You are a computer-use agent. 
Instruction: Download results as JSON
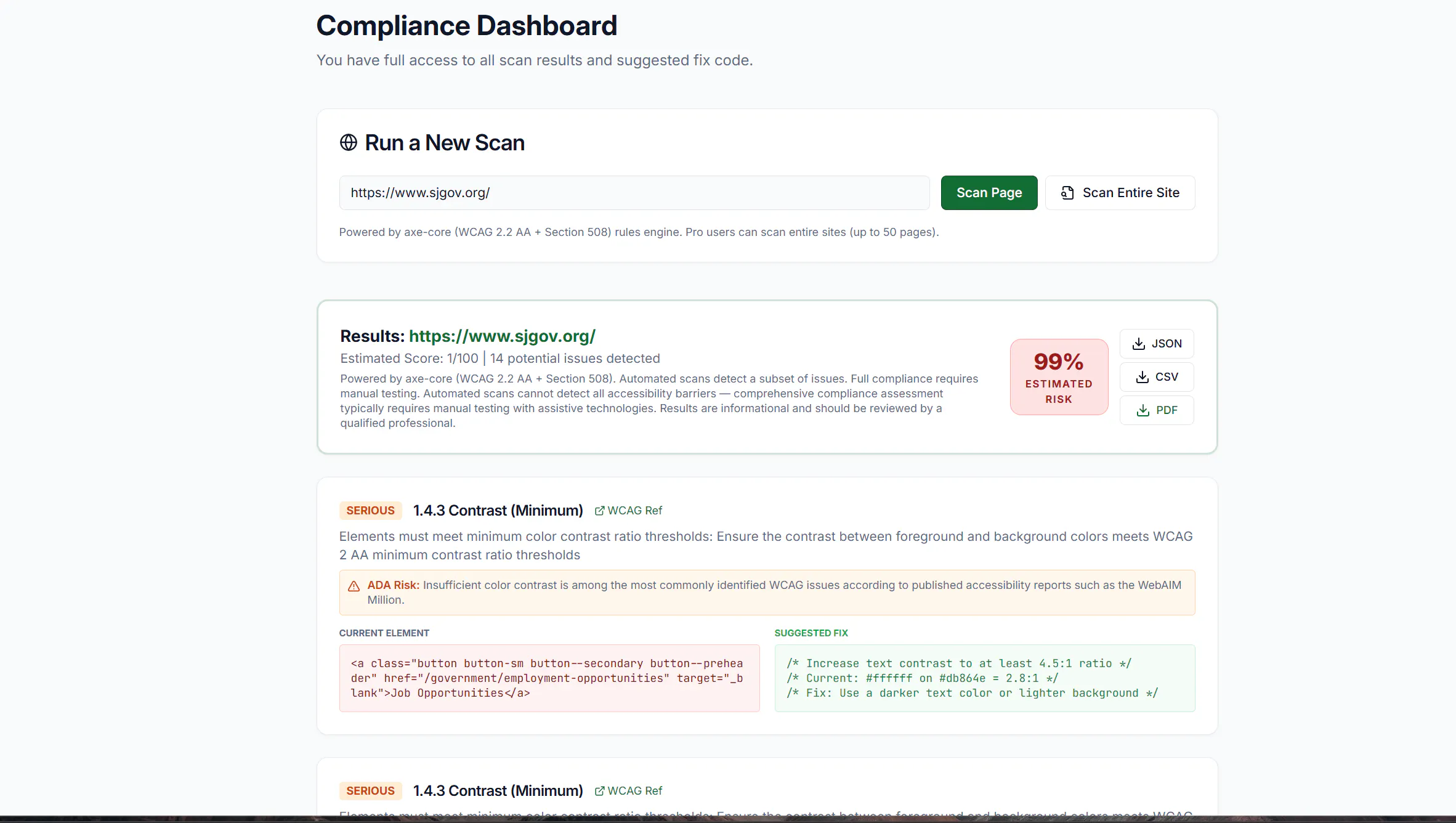pyautogui.click(x=1157, y=344)
